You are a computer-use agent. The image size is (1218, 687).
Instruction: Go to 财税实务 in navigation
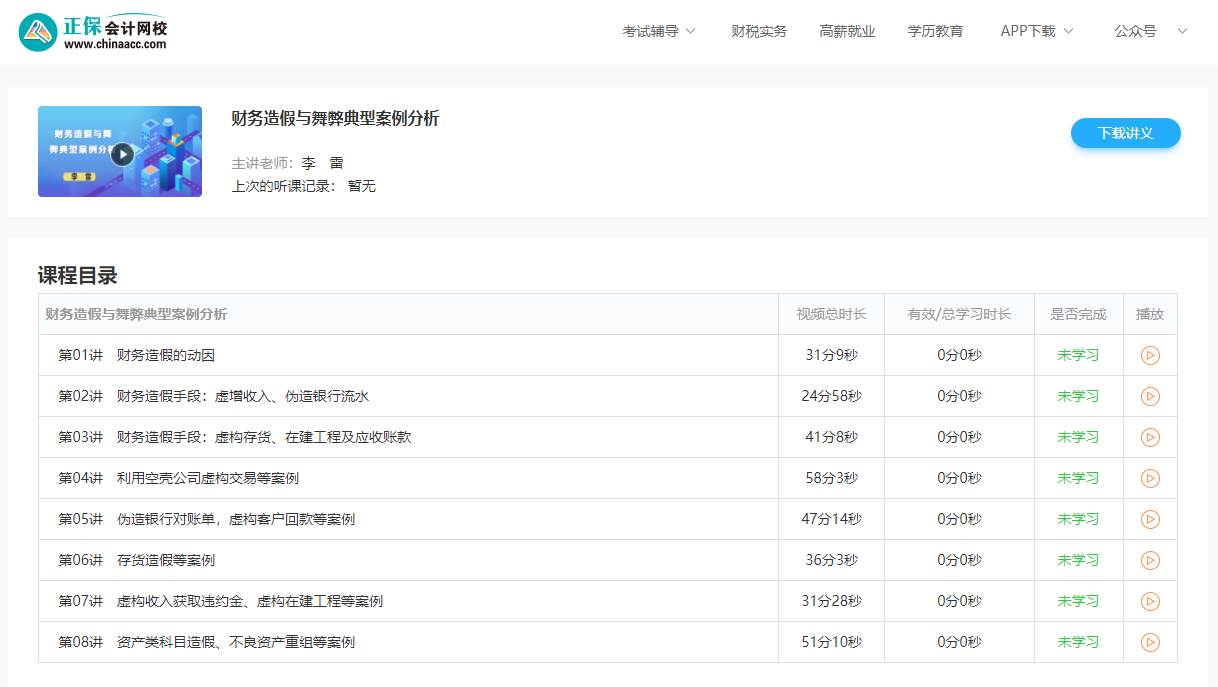[759, 31]
